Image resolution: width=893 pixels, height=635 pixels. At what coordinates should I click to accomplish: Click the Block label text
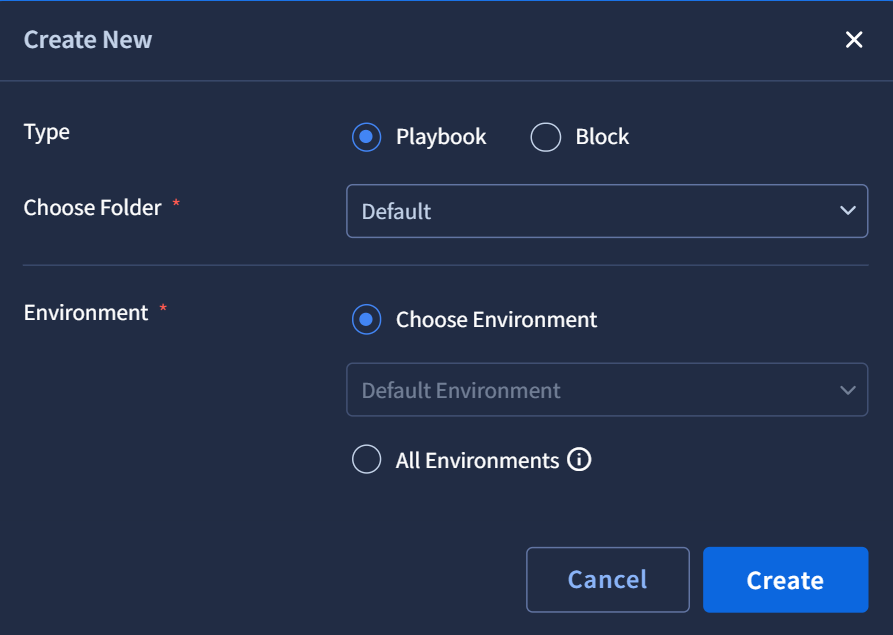coord(602,137)
